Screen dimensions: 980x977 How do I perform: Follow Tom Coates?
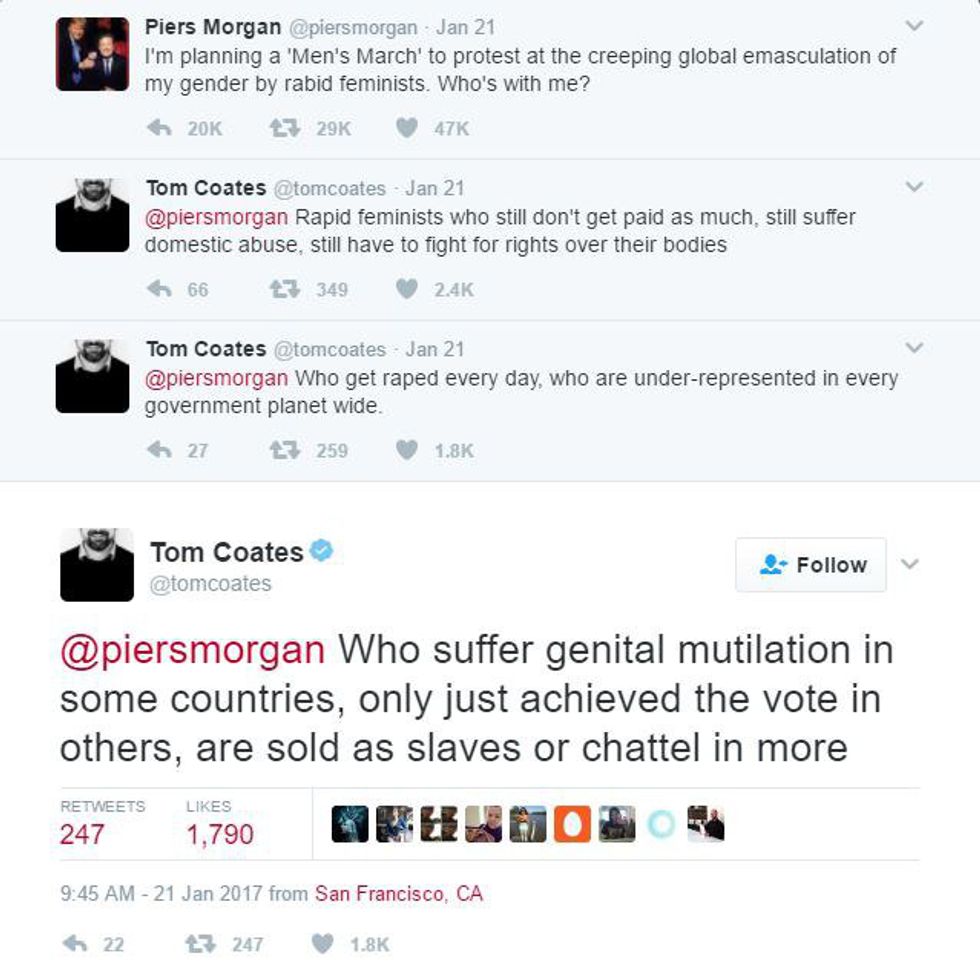tap(811, 565)
